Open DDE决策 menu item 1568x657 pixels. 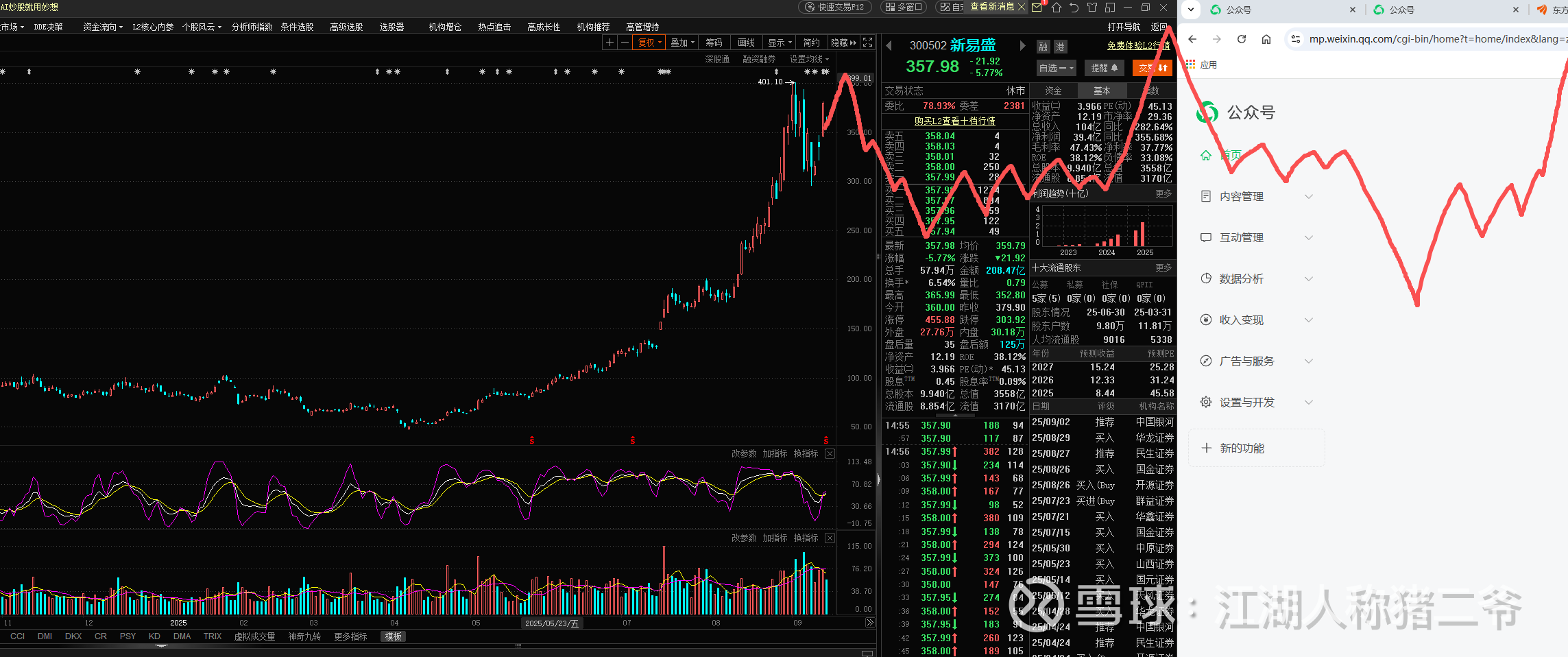point(48,27)
